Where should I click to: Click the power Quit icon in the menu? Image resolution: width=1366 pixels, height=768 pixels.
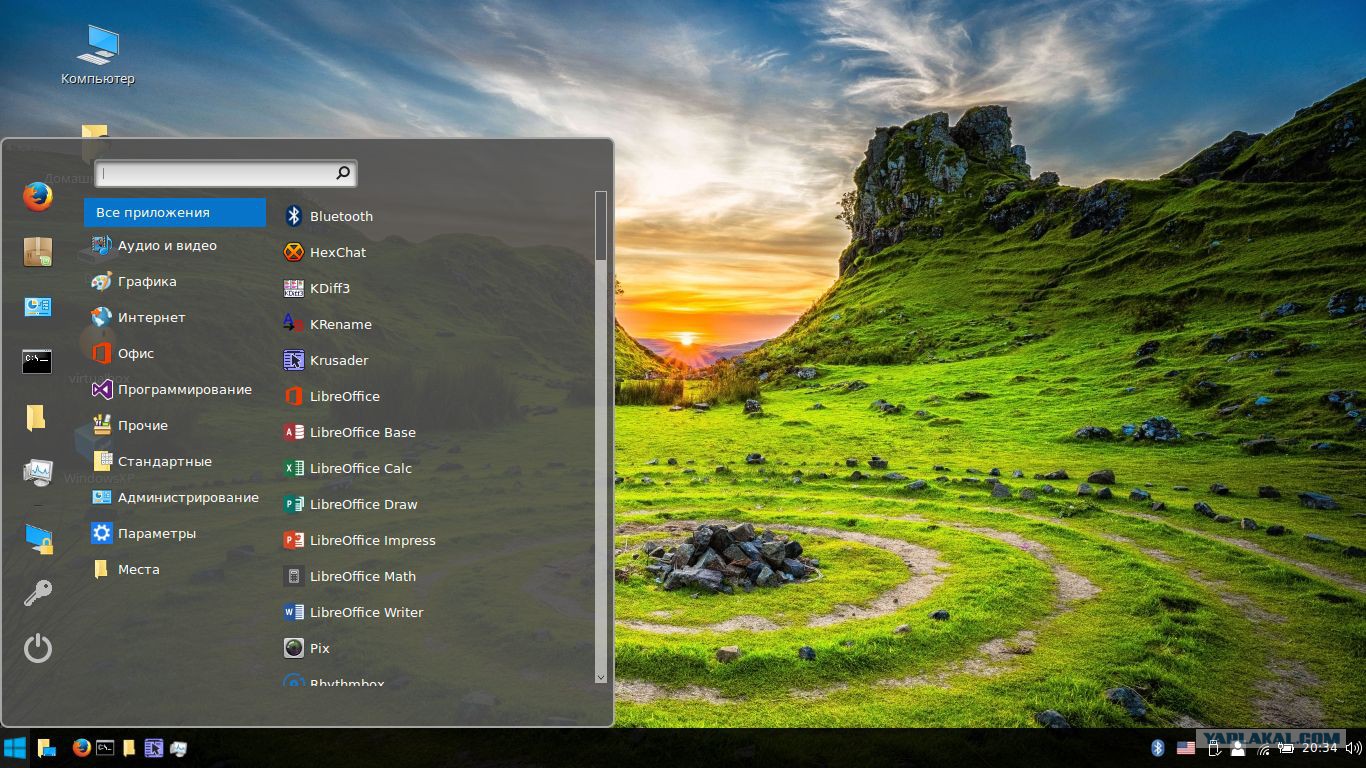pyautogui.click(x=38, y=648)
